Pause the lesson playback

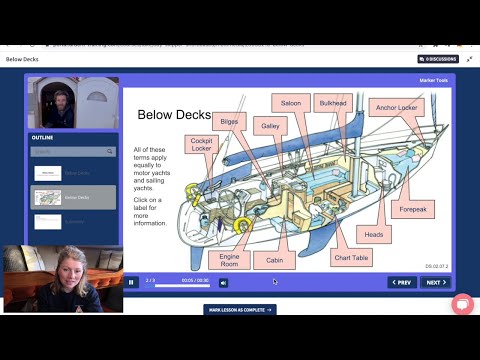131,282
